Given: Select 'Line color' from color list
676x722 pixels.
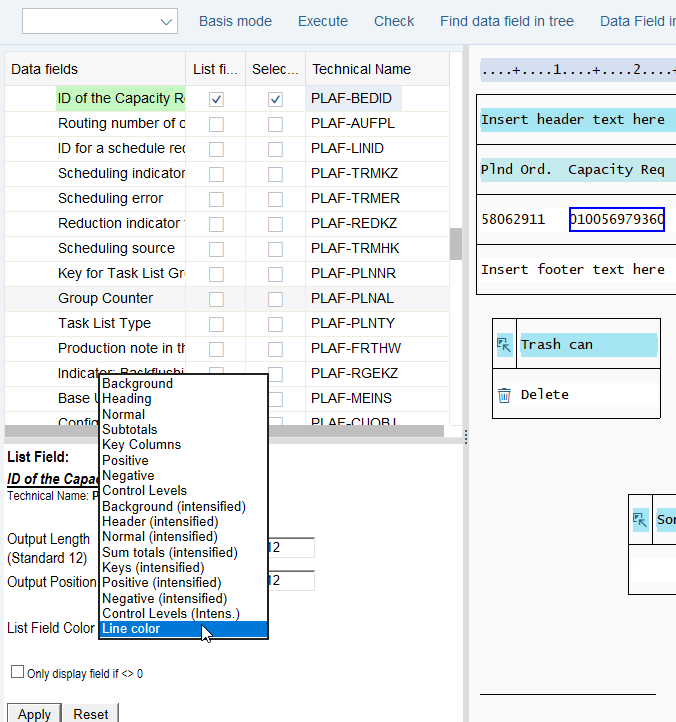Looking at the screenshot, I should click(x=182, y=629).
